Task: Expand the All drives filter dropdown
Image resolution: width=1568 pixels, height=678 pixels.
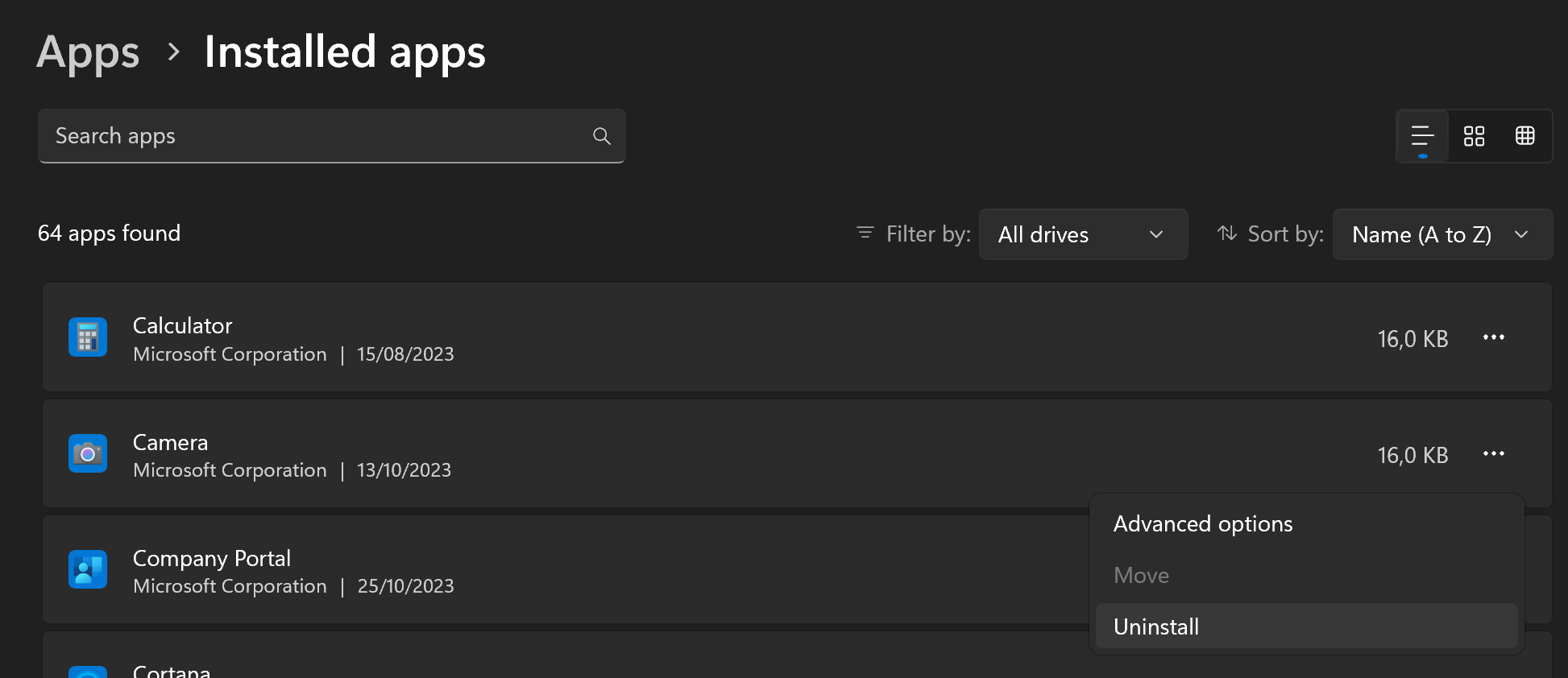Action: (1082, 234)
